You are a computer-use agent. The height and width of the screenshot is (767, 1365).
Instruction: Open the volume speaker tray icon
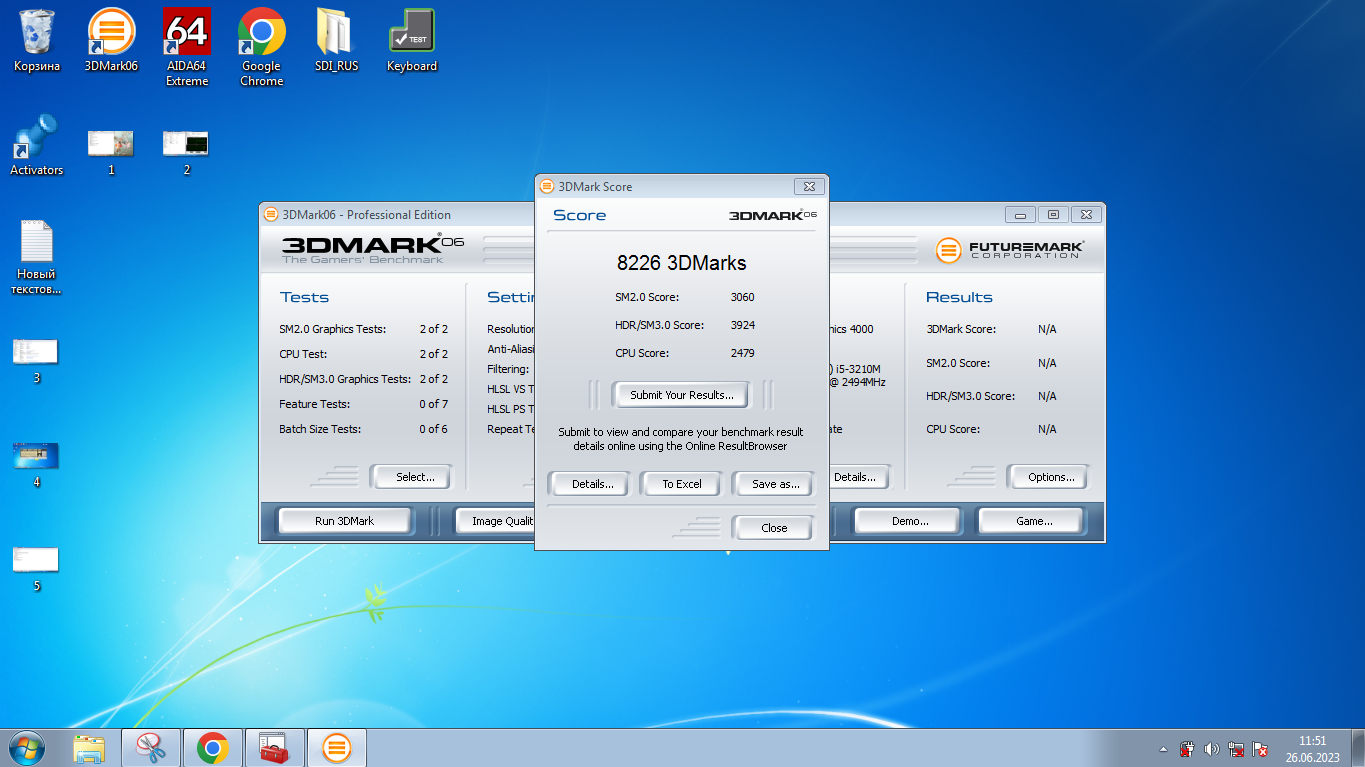[x=1212, y=749]
